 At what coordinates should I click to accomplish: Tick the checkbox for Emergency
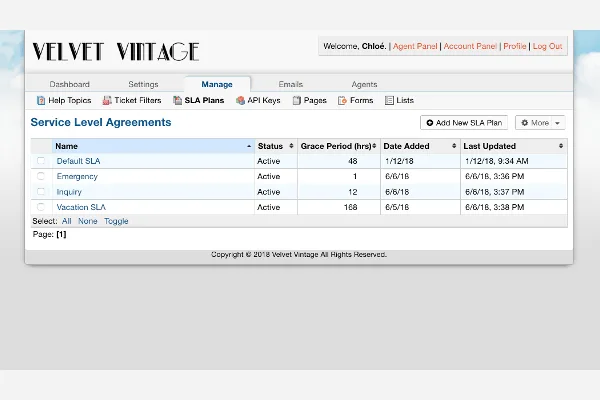(x=41, y=176)
